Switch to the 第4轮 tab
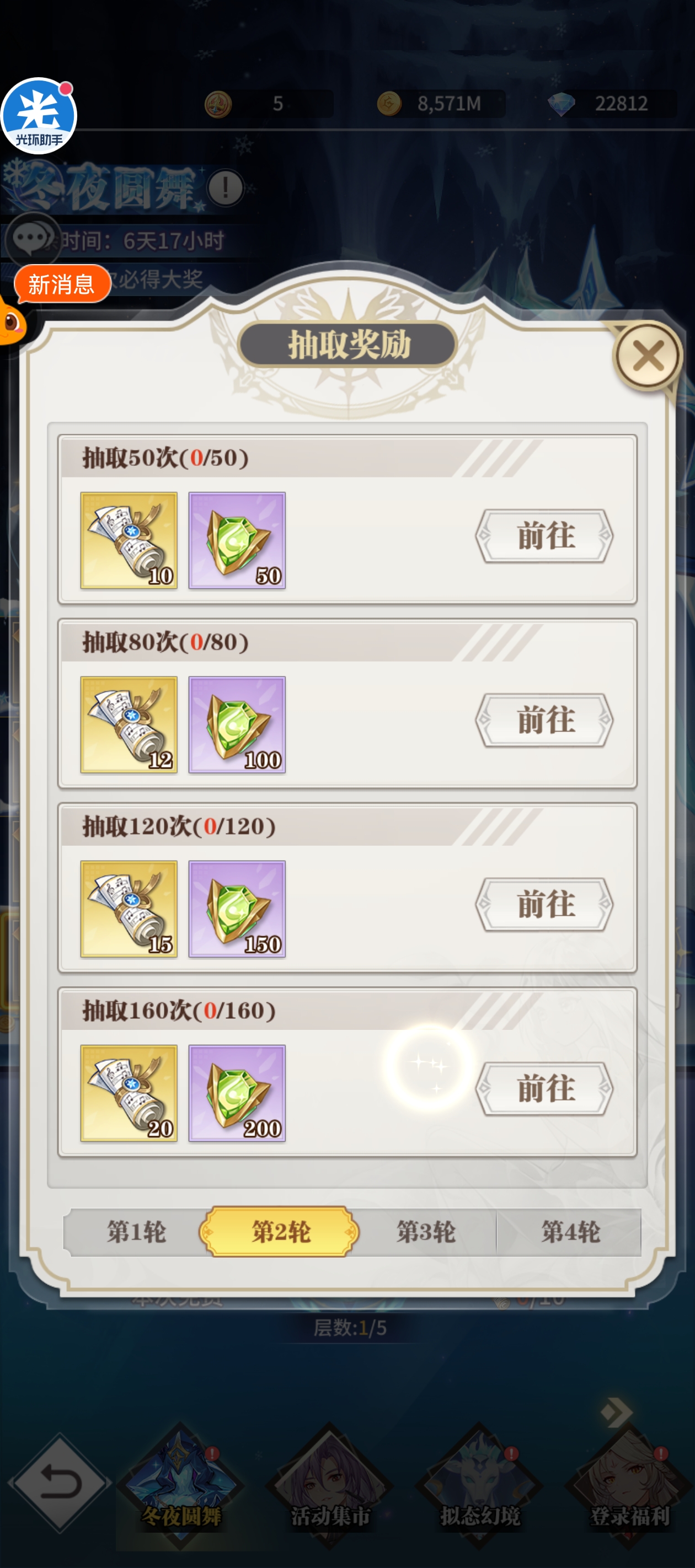Image resolution: width=695 pixels, height=1568 pixels. click(x=570, y=1233)
